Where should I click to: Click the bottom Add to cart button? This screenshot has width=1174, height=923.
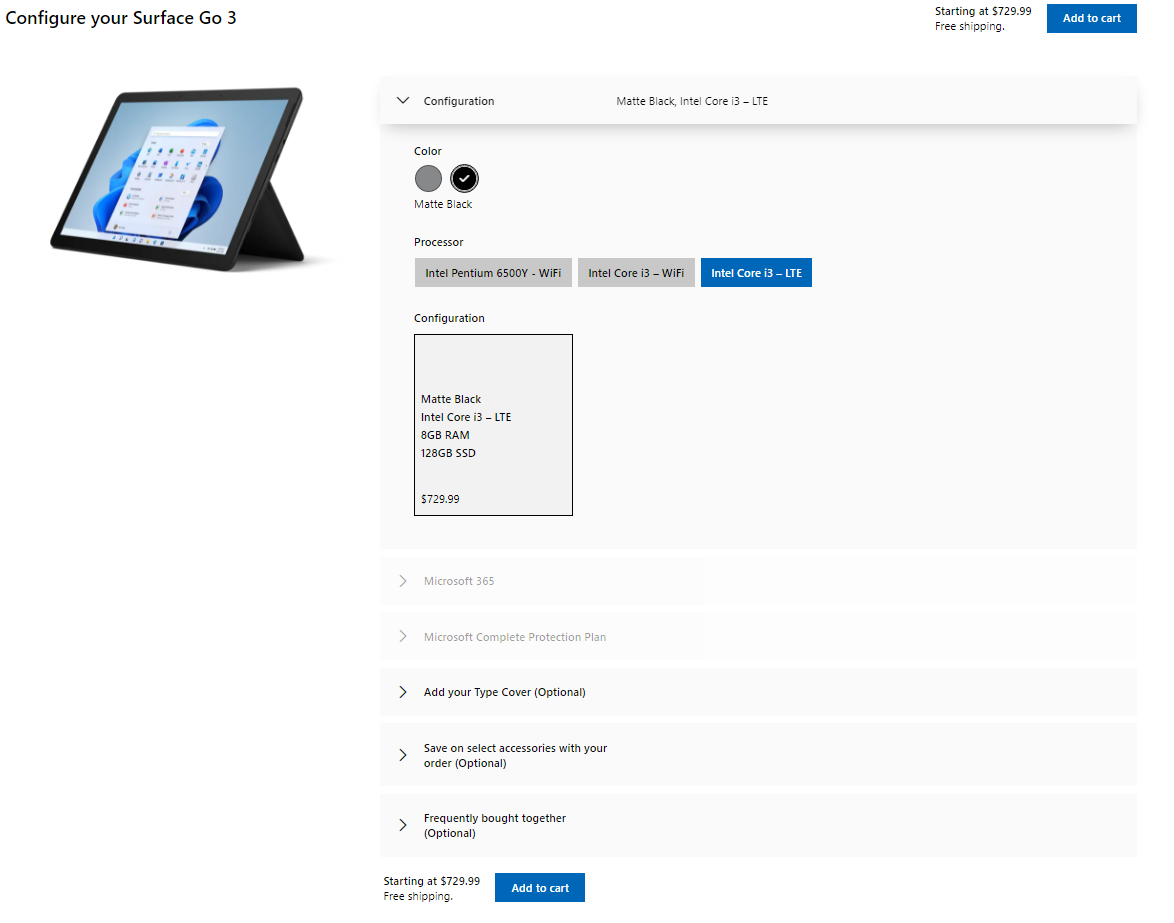pyautogui.click(x=540, y=888)
